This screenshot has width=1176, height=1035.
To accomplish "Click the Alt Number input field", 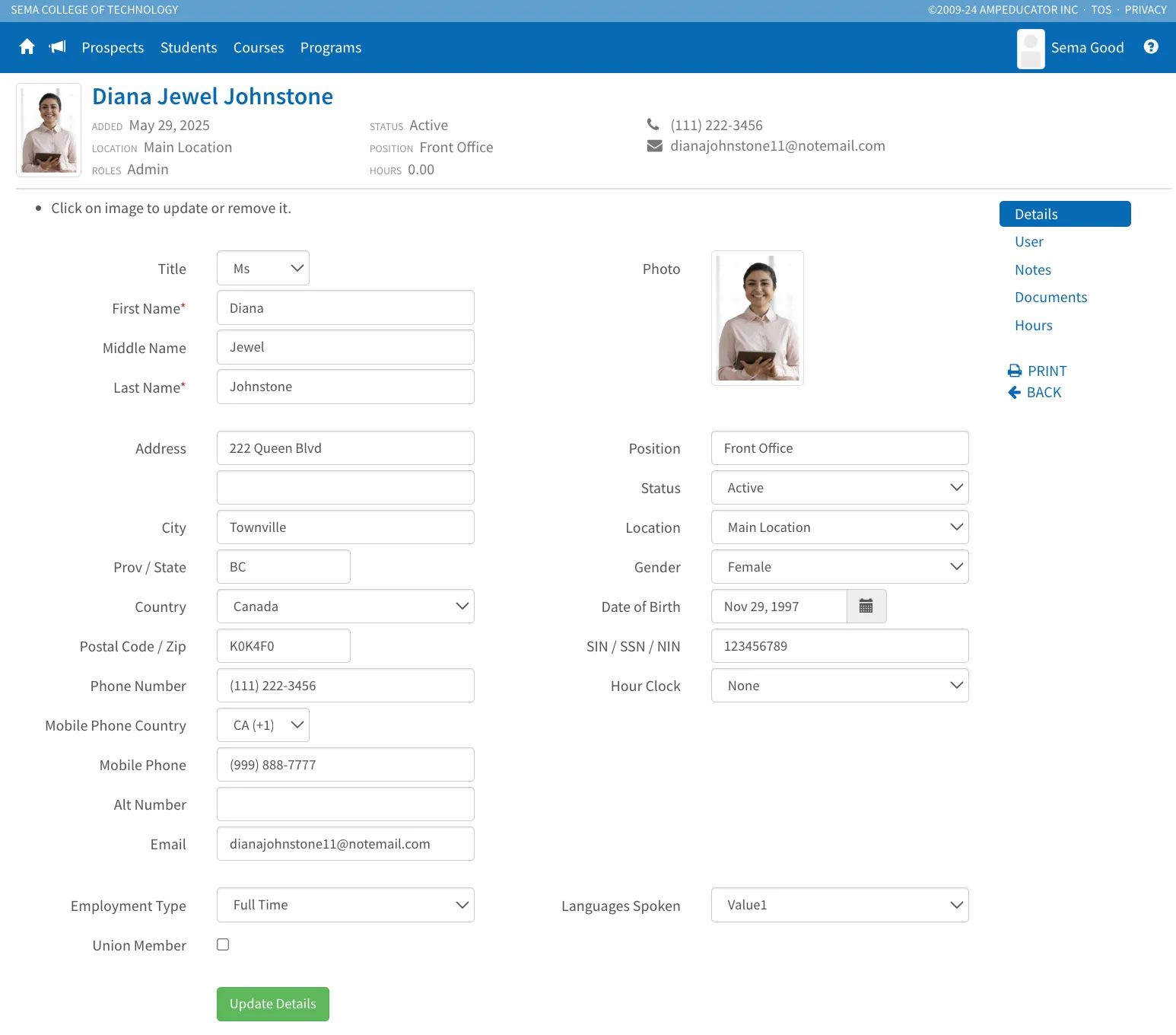I will point(345,804).
